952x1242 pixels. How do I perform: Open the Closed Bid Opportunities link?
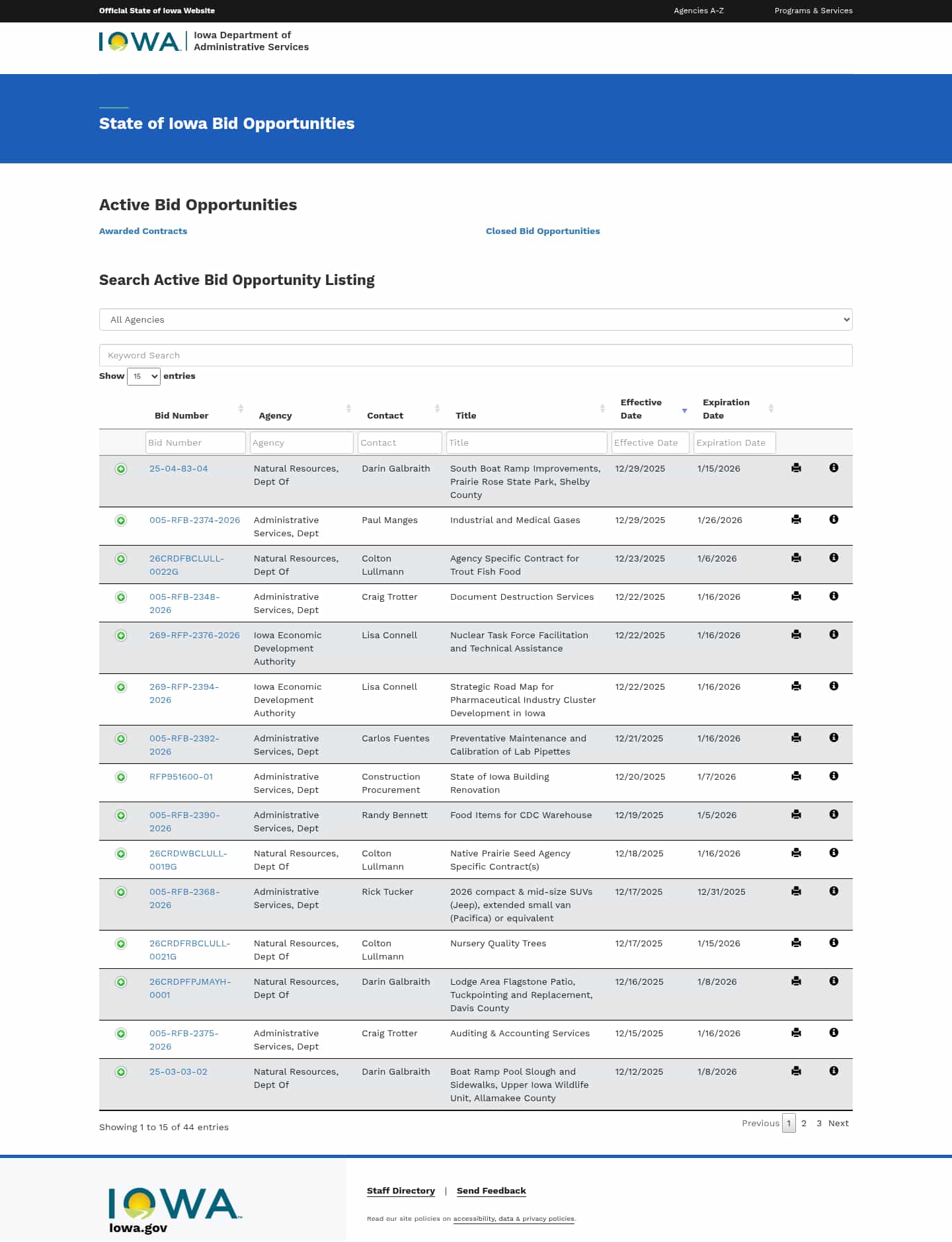pyautogui.click(x=543, y=231)
